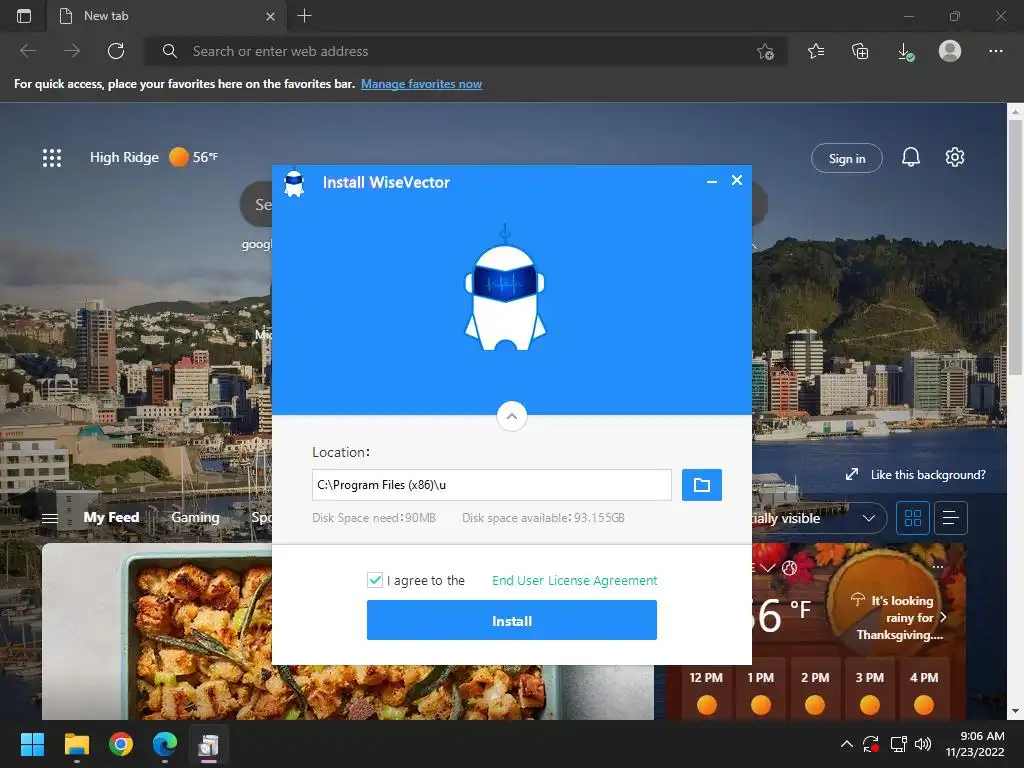The image size is (1024, 768).
Task: Open volume control in system tray
Action: coord(923,744)
